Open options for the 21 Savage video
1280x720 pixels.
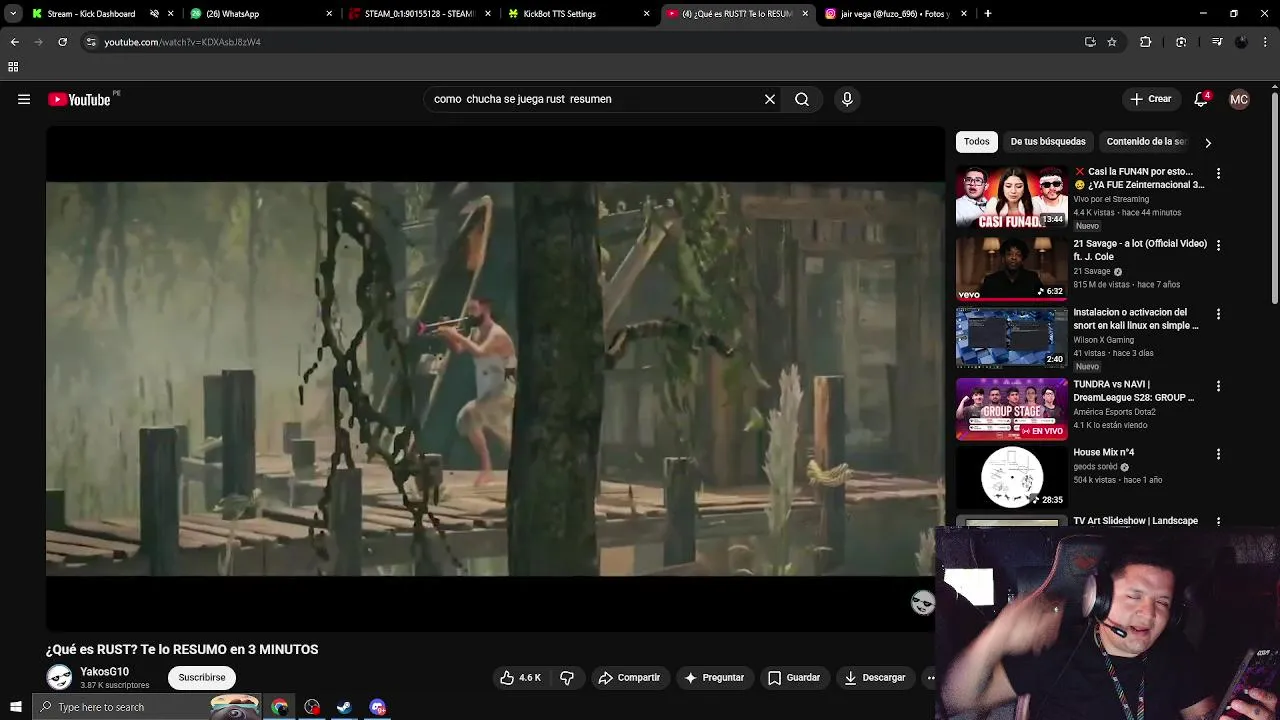tap(1218, 245)
